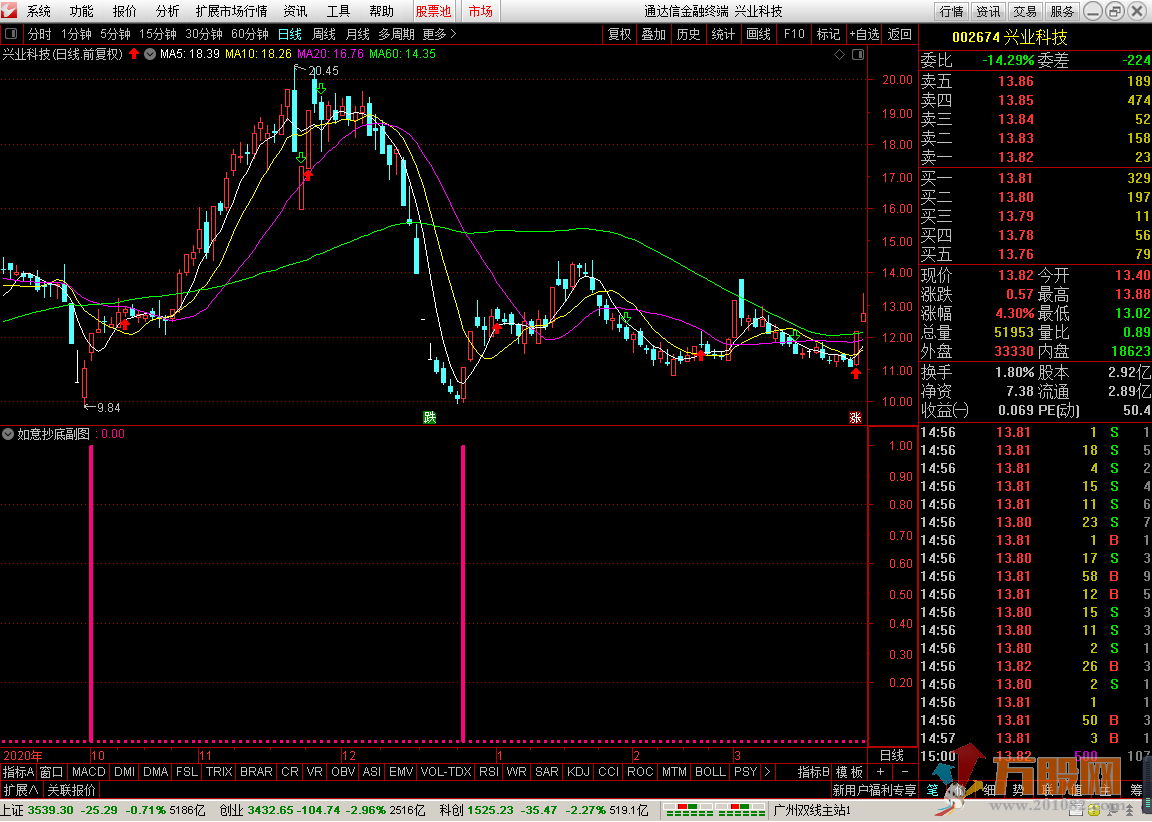This screenshot has width=1152, height=822.
Task: Click the plus button to add sub-chart
Action: tap(880, 771)
